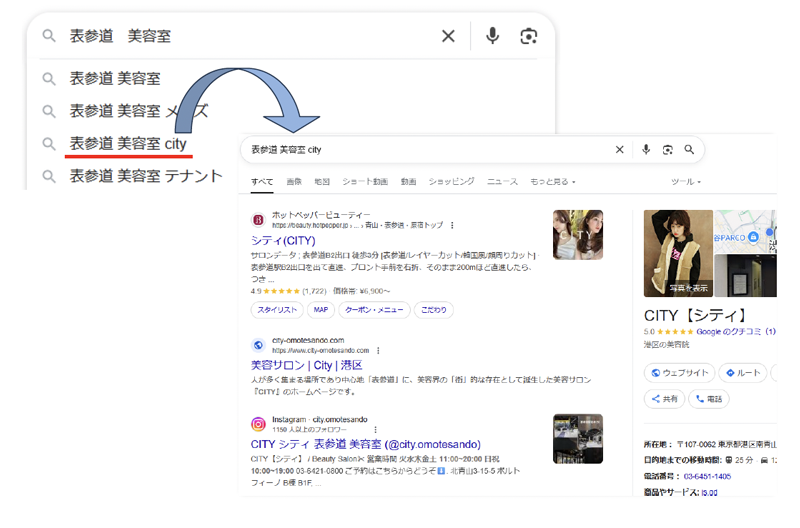Screen dimensions: 800x528
Task: Open the シティ(CITY) result link
Action: pos(283,240)
